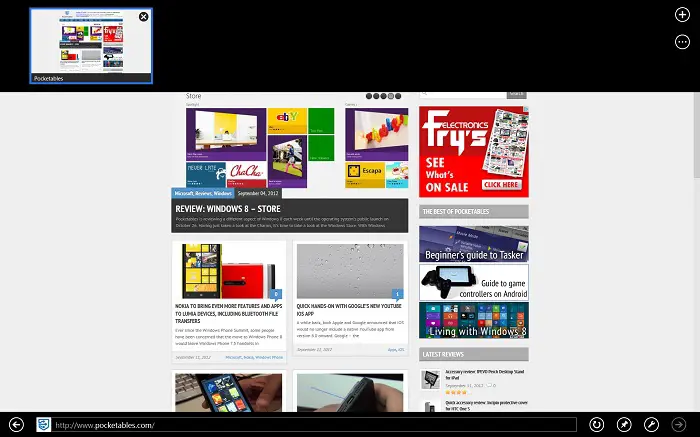The image size is (700, 437).
Task: Click 'Latest Reviews' section header
Action: point(474,354)
